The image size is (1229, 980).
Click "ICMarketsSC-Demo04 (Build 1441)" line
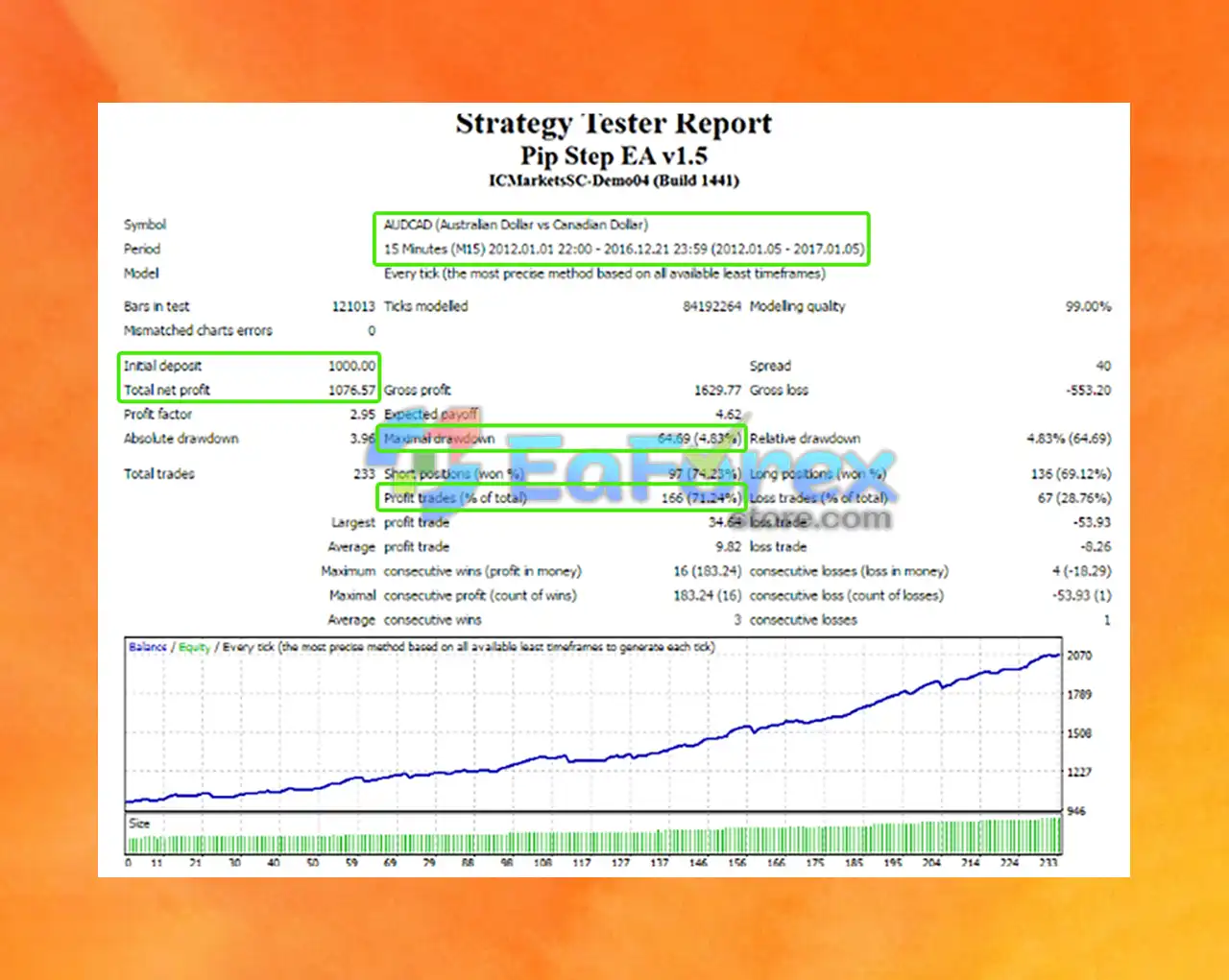click(614, 180)
